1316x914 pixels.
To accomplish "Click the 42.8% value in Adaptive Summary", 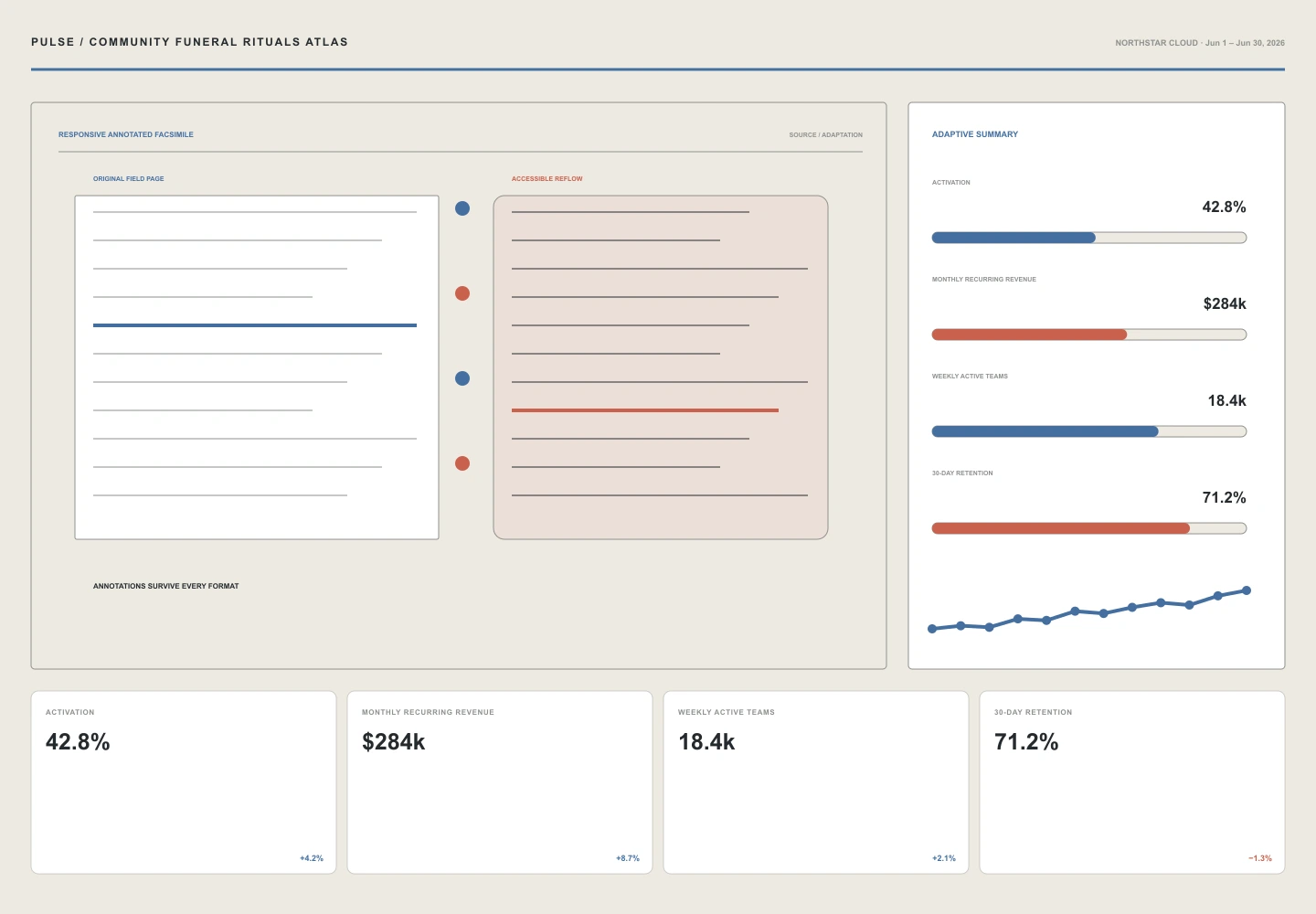I will coord(1225,207).
